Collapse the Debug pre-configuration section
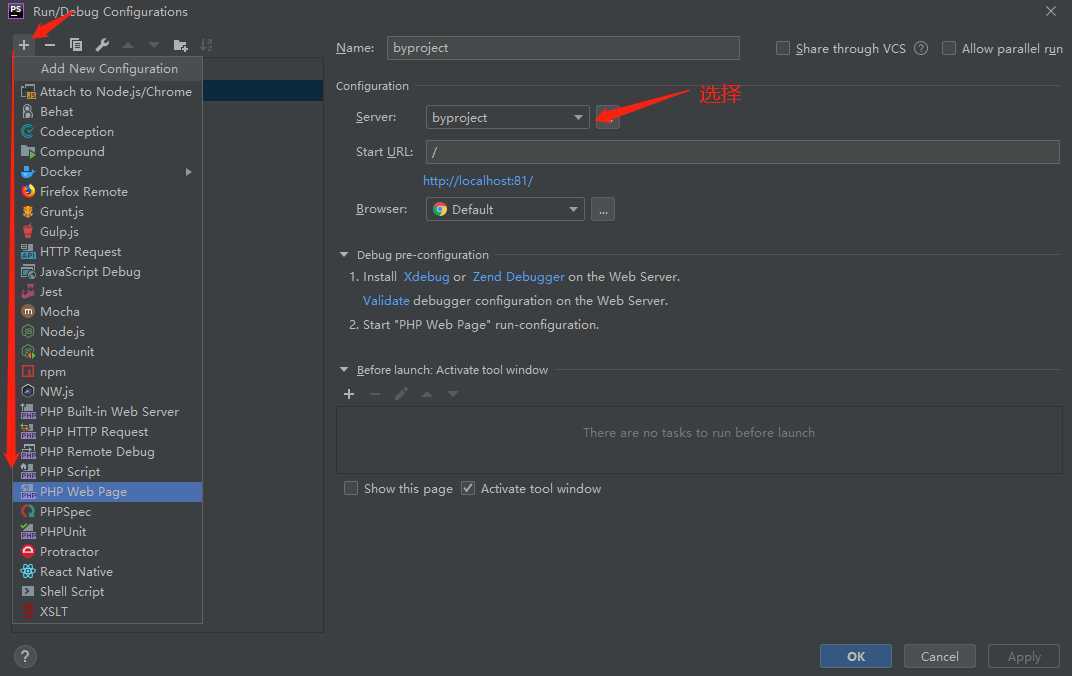The height and width of the screenshot is (676, 1072). click(344, 255)
